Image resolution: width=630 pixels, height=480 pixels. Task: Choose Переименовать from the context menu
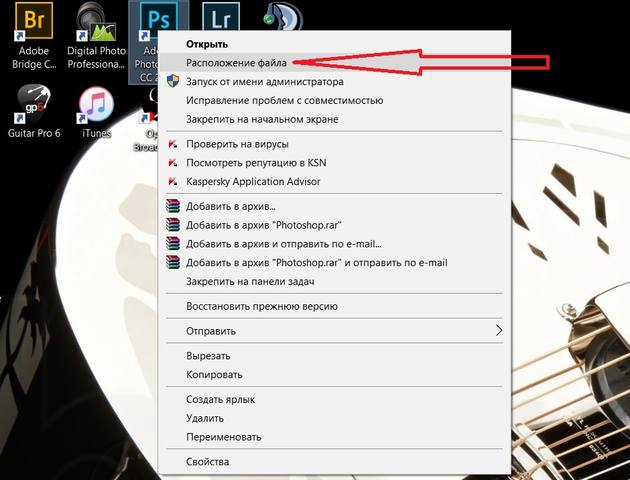tap(335, 437)
